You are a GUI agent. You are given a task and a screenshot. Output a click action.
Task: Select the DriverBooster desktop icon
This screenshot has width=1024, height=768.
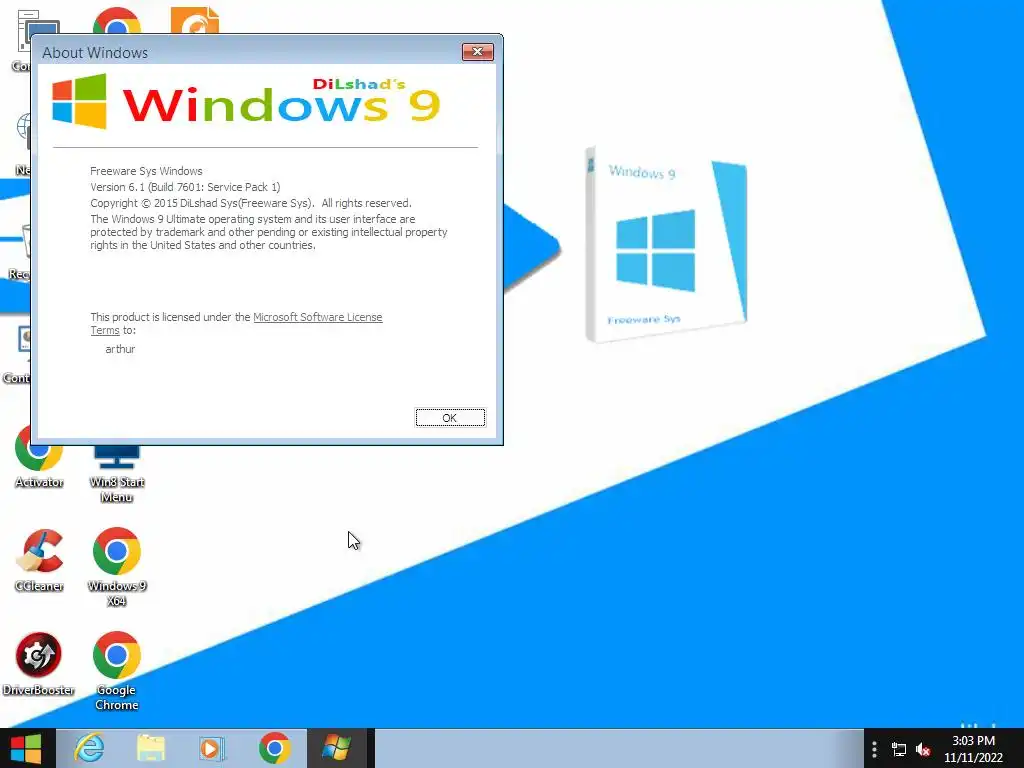pyautogui.click(x=39, y=664)
